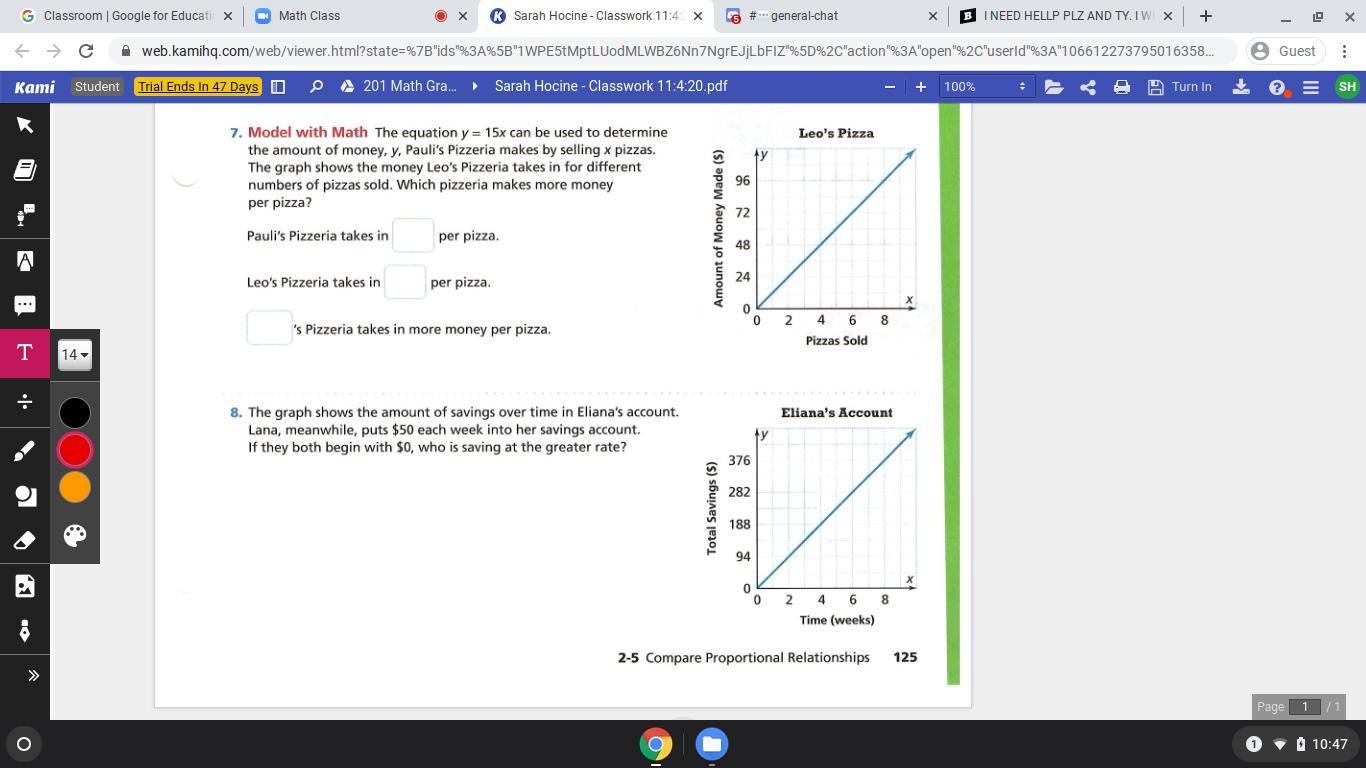This screenshot has height=768, width=1366.
Task: Open the SH profile avatar
Action: (1347, 87)
